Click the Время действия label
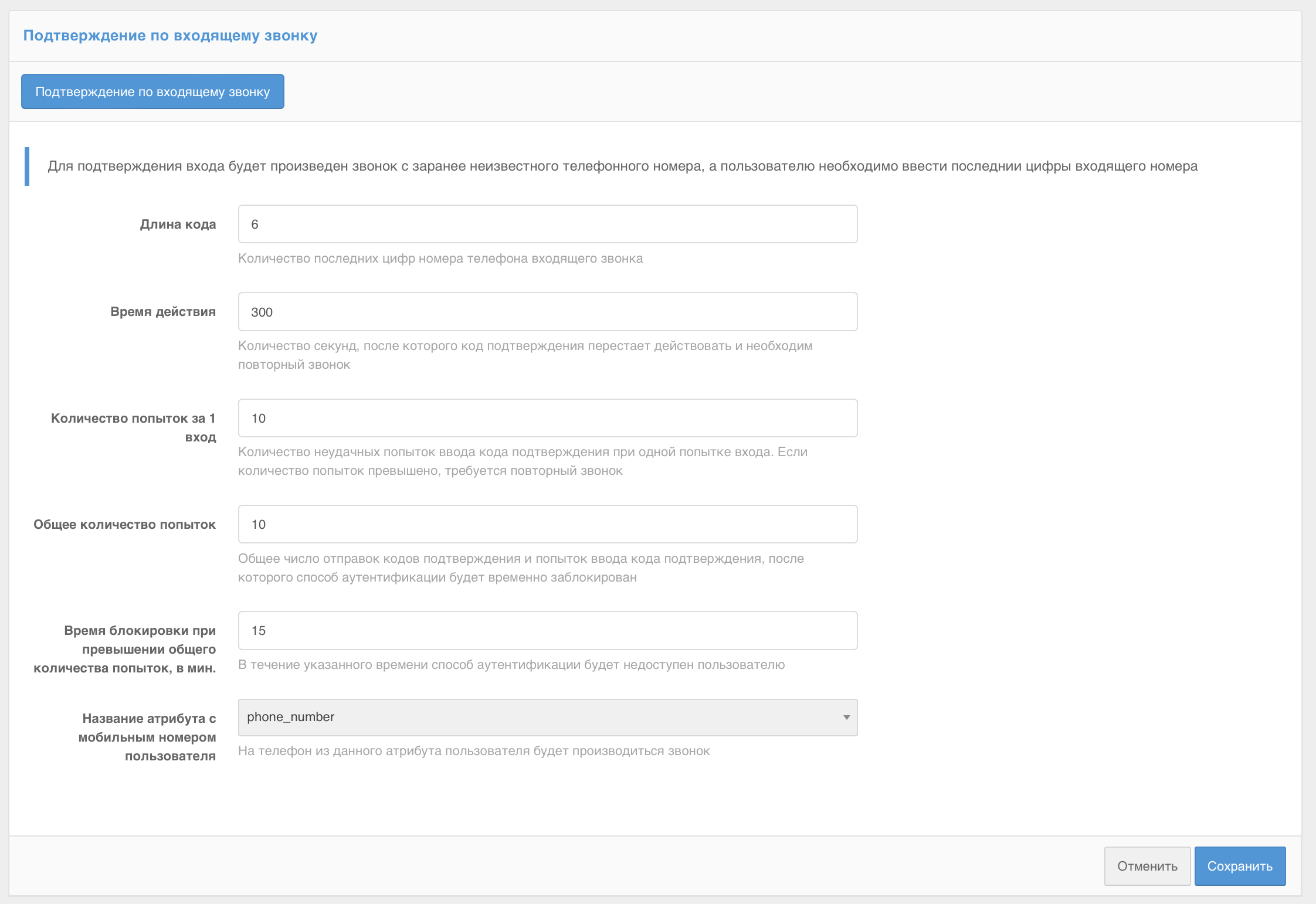The width and height of the screenshot is (1316, 904). point(163,311)
